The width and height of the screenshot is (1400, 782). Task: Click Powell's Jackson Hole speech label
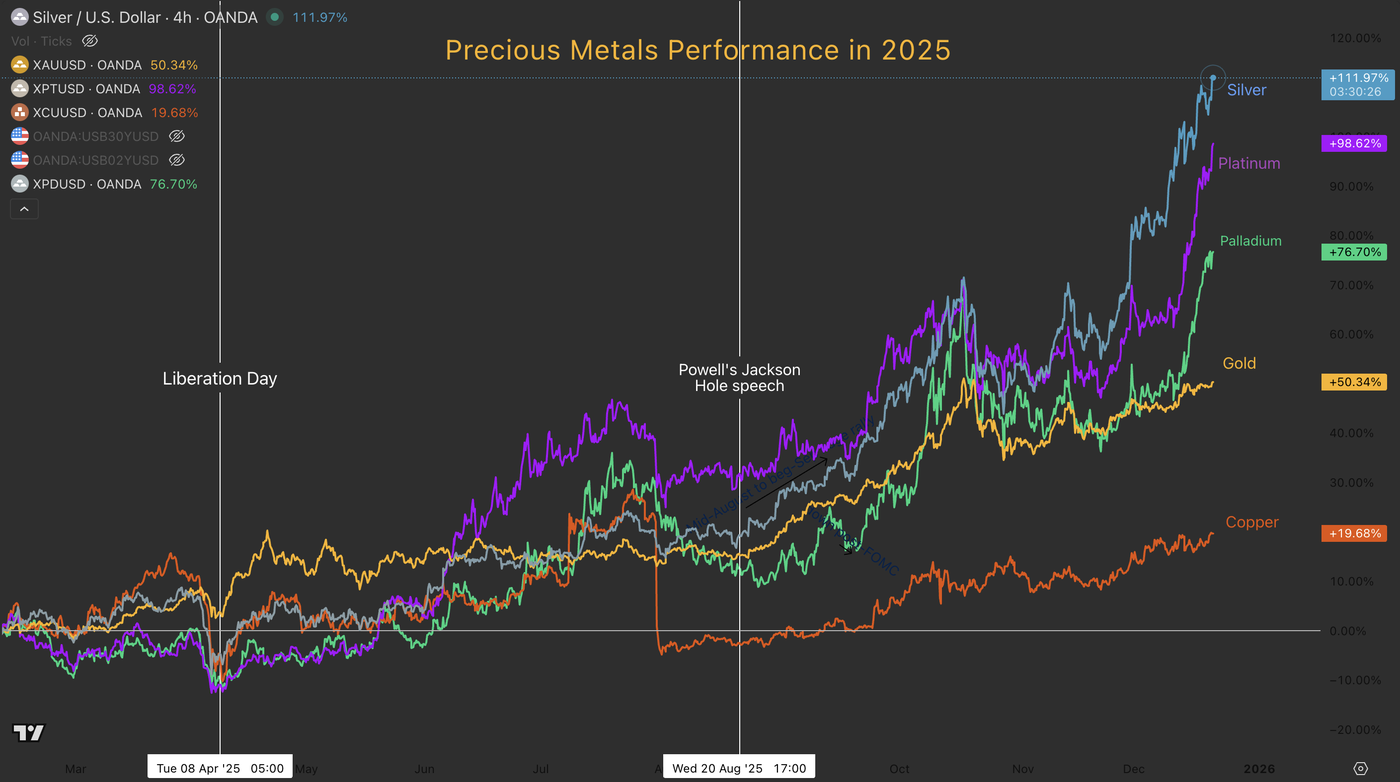pyautogui.click(x=739, y=377)
